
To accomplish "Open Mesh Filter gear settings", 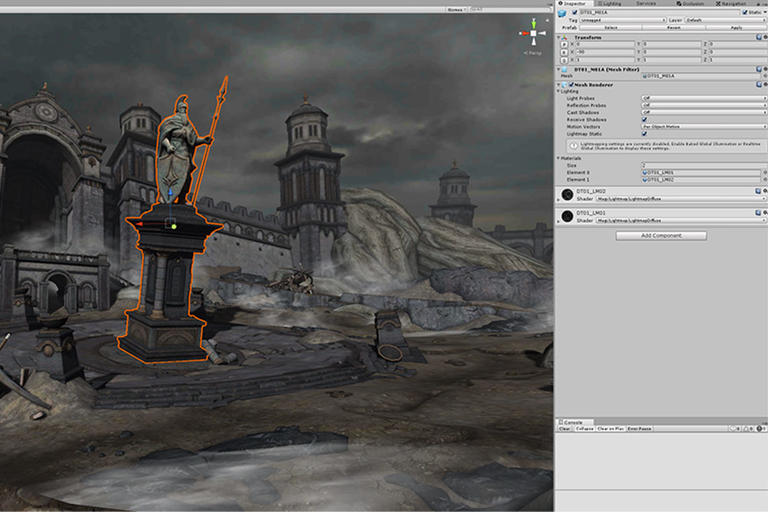I will [765, 70].
